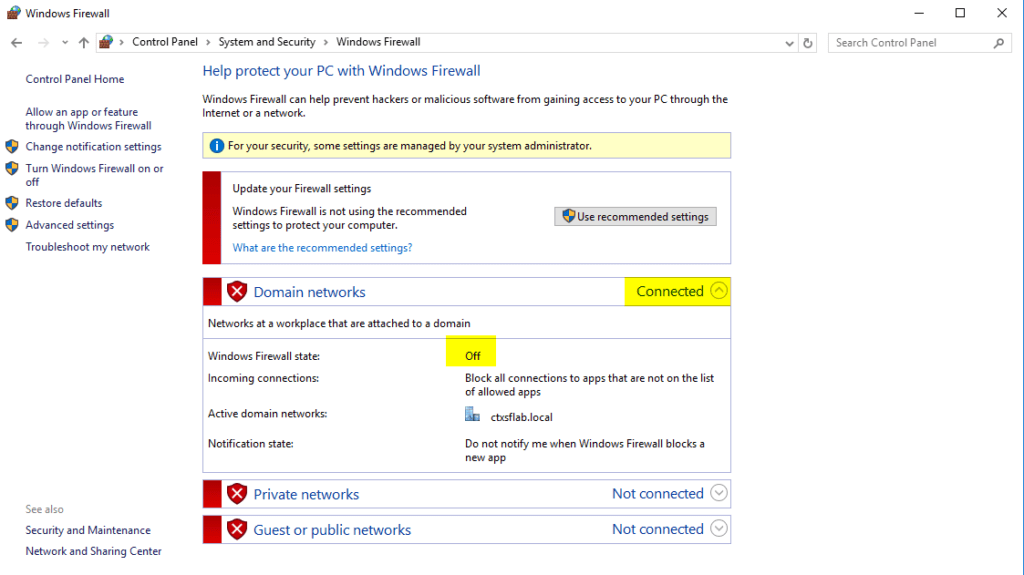Click ctxsflab.local network icon

472,414
